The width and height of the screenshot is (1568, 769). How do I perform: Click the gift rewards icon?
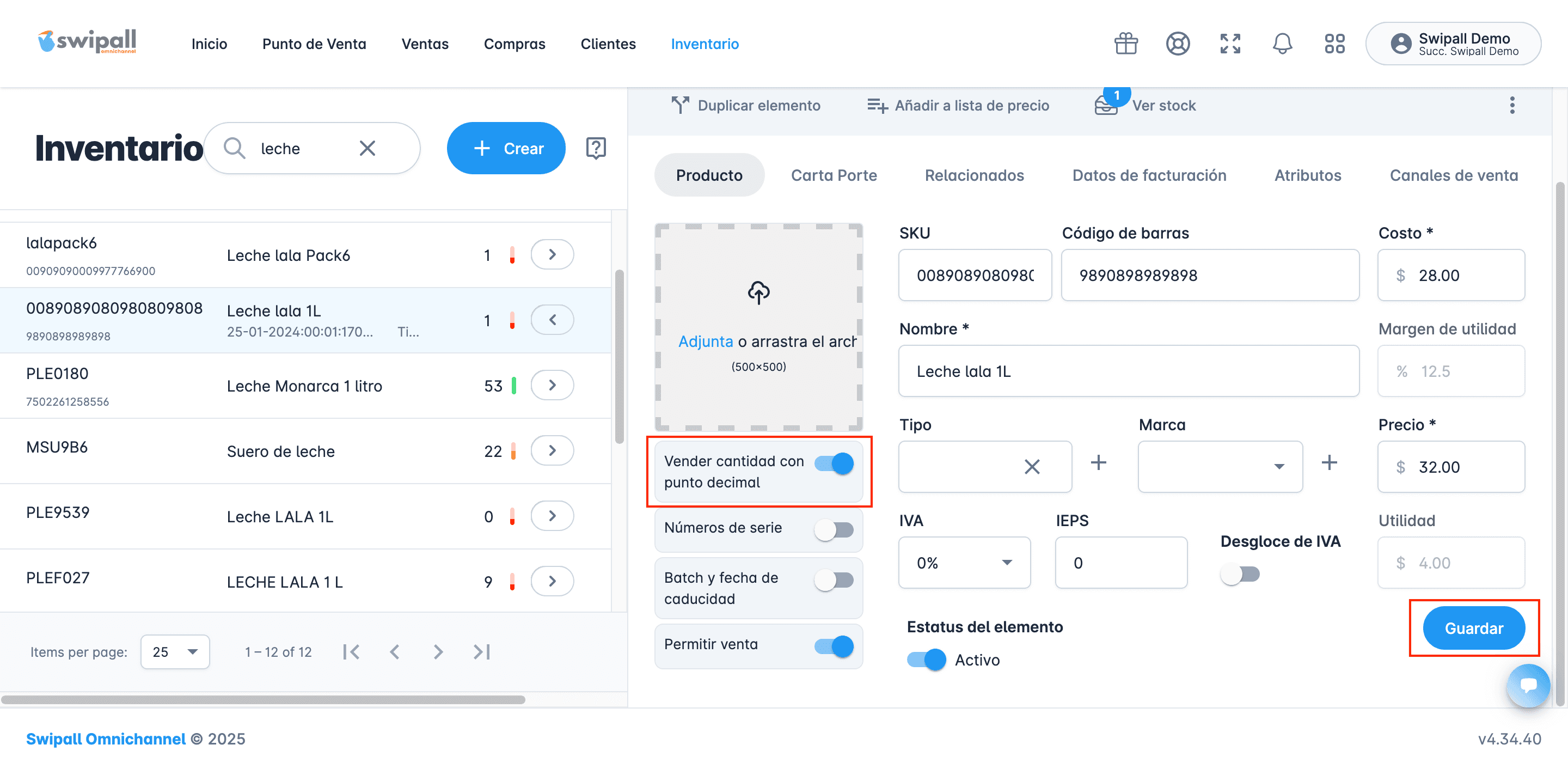tap(1125, 44)
